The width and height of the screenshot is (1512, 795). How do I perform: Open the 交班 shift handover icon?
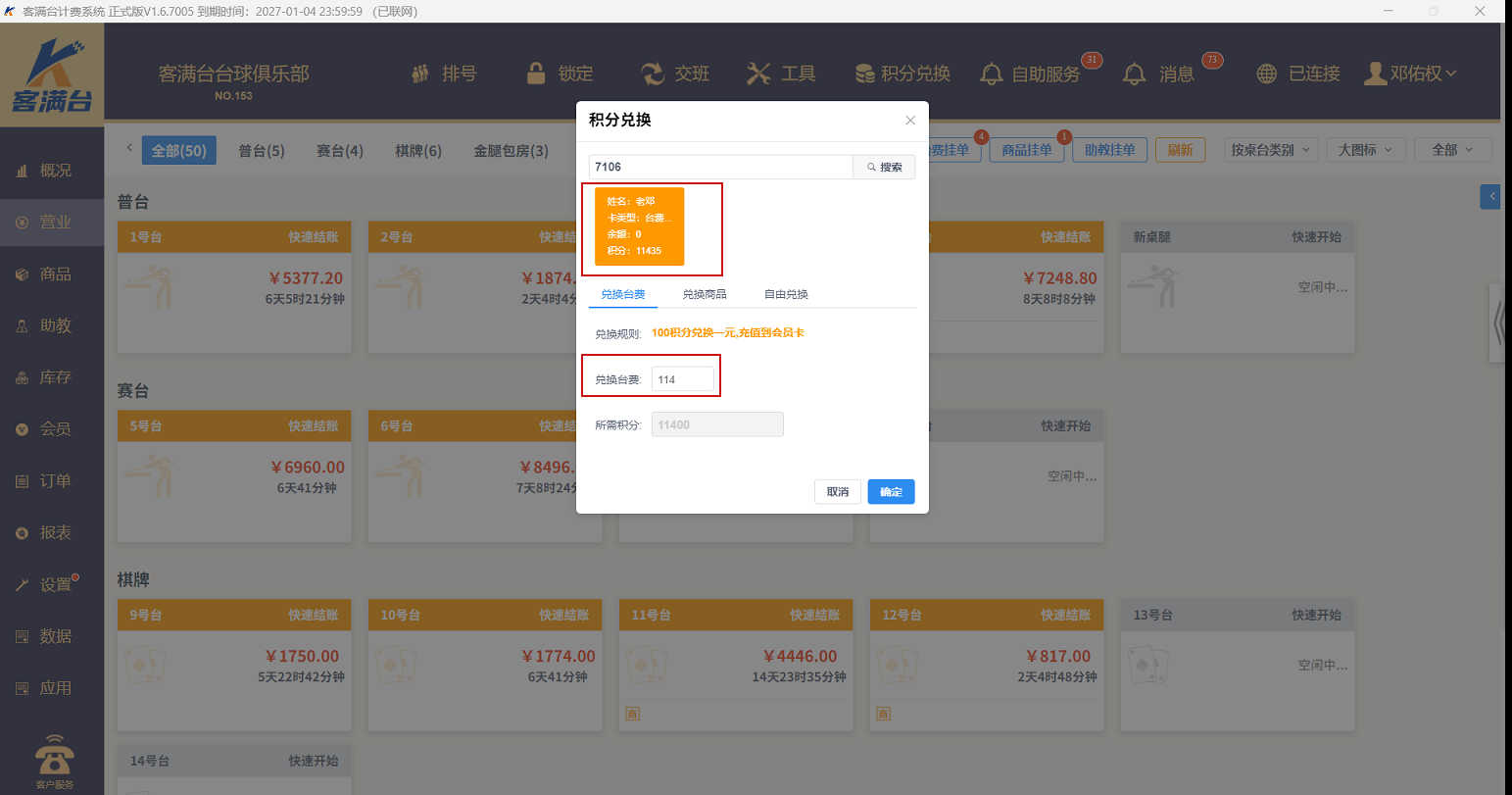coord(652,74)
